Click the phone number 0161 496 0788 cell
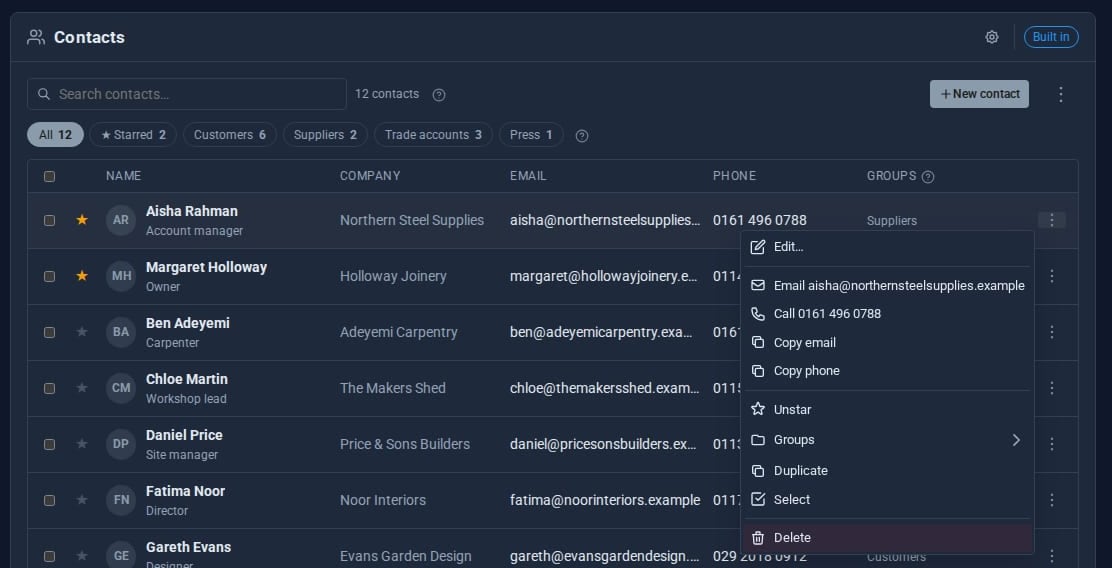 760,221
